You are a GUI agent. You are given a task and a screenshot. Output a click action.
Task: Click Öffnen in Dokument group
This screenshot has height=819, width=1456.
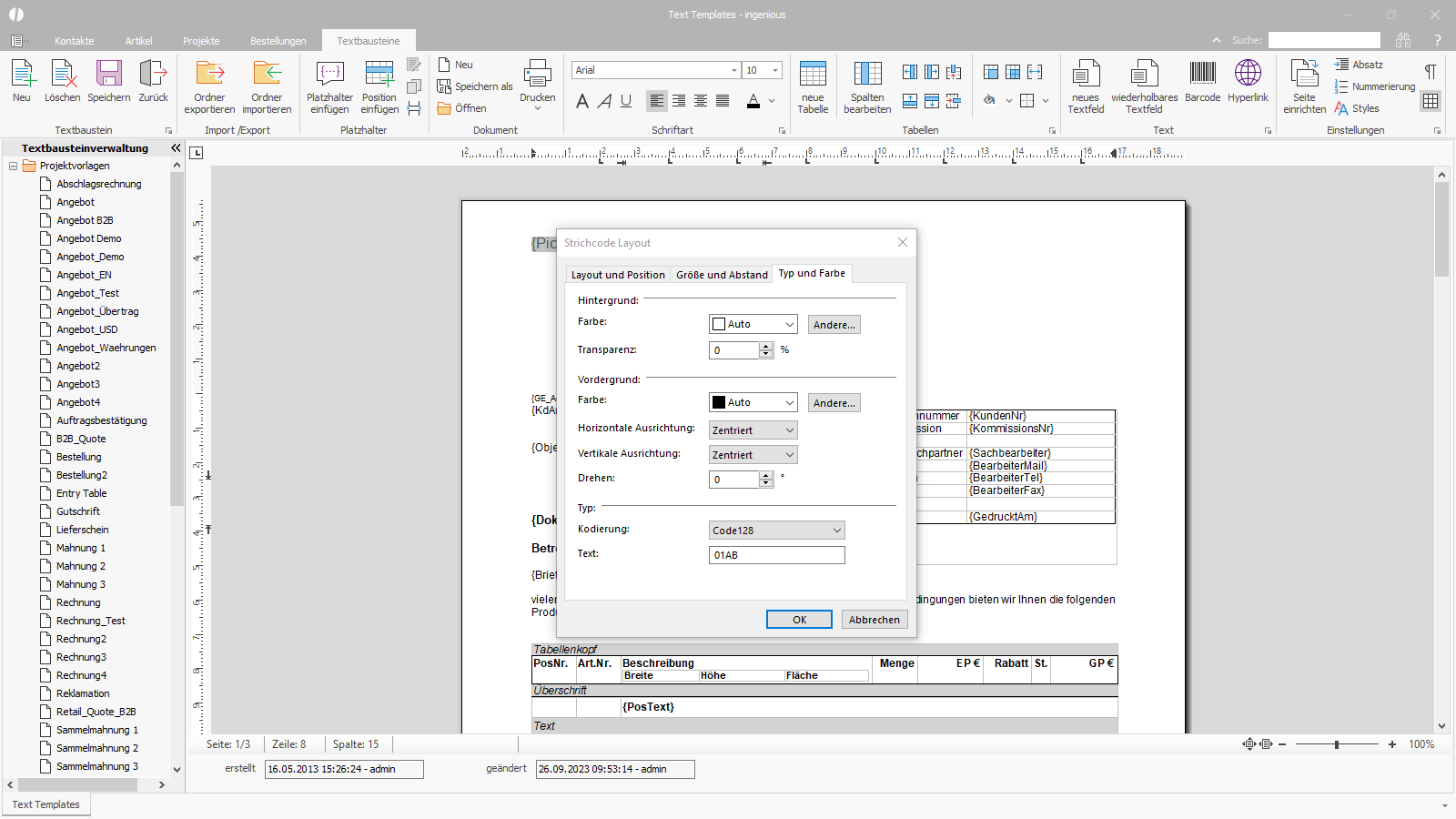(x=462, y=108)
